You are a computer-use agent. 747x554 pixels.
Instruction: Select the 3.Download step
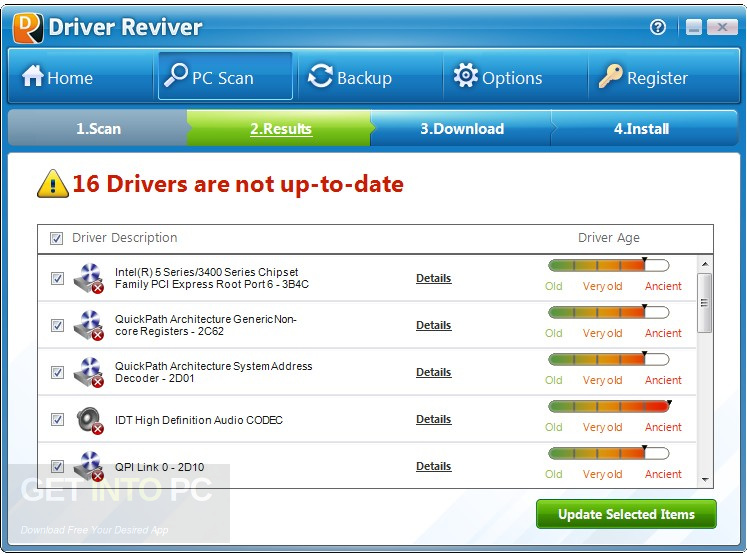pos(462,128)
